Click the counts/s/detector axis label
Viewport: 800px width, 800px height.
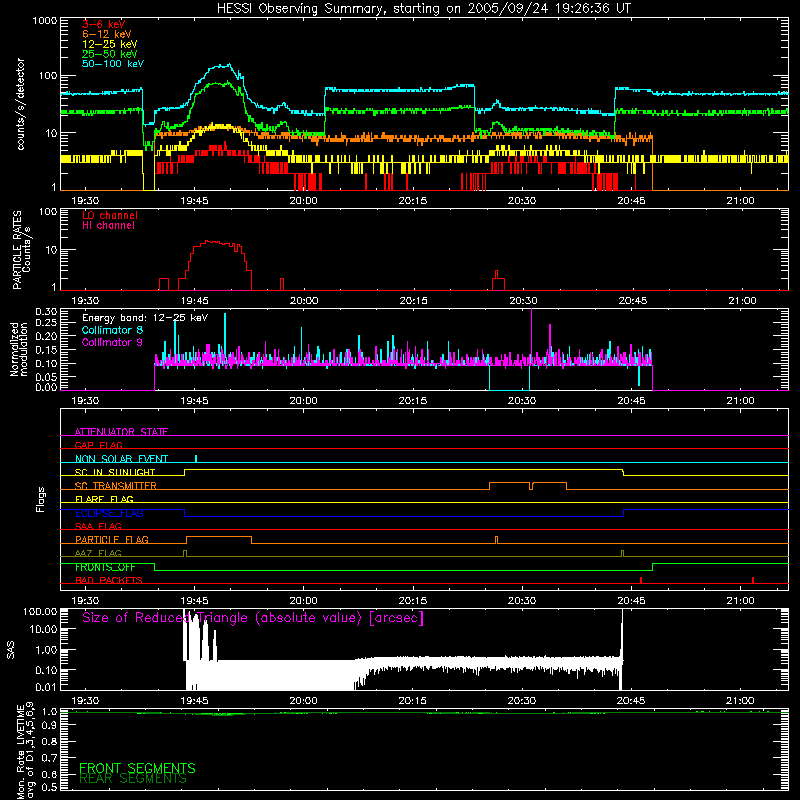[20, 104]
